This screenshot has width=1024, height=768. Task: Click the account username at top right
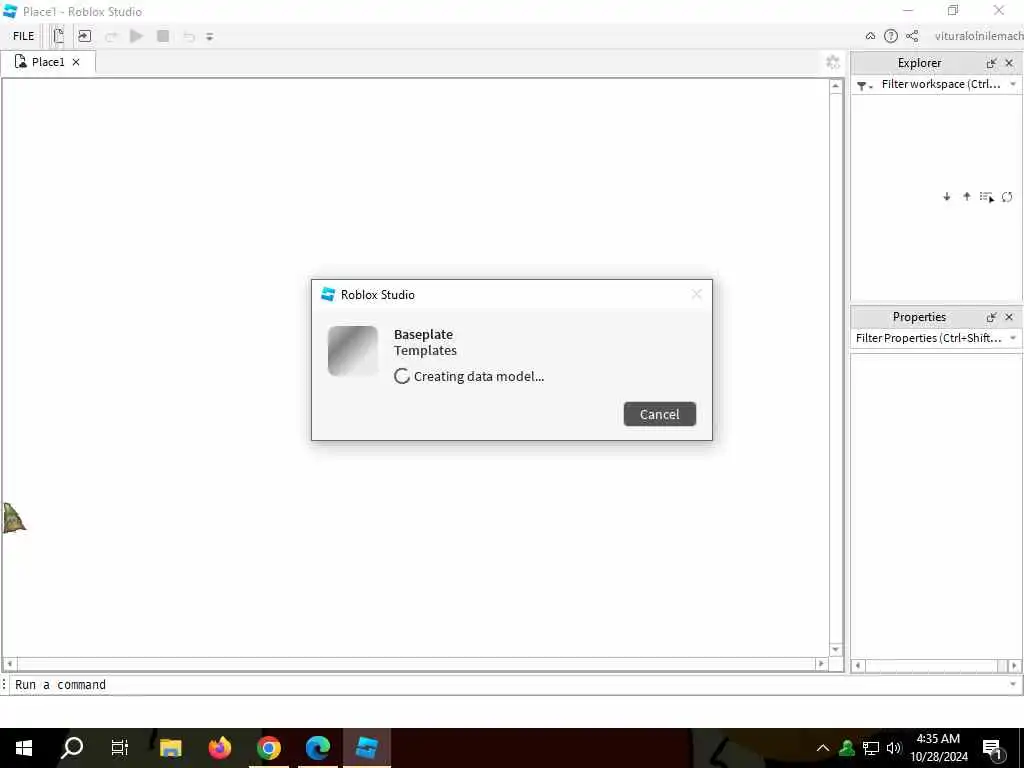tap(978, 36)
